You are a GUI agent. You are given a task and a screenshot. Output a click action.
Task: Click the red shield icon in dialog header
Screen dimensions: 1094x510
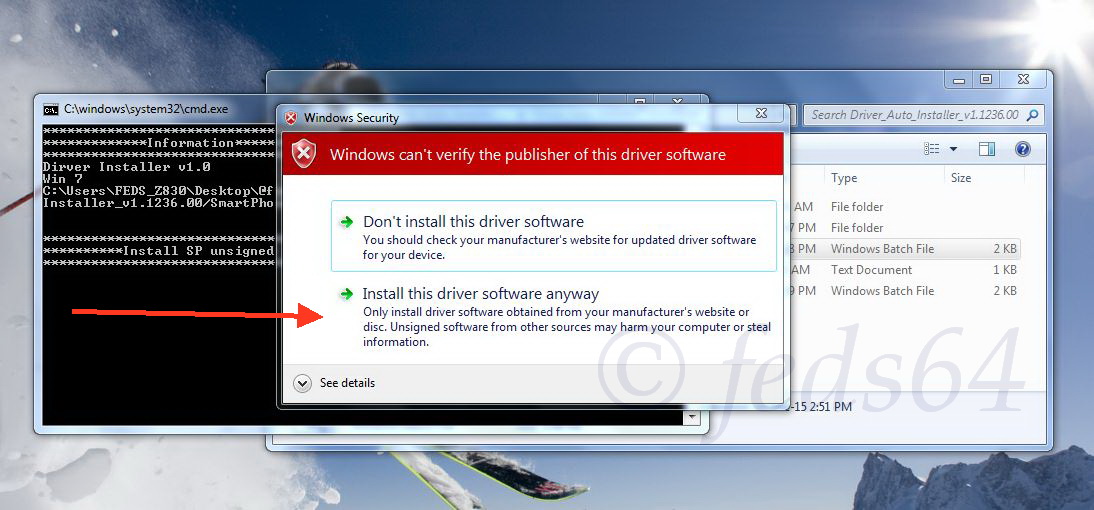304,153
